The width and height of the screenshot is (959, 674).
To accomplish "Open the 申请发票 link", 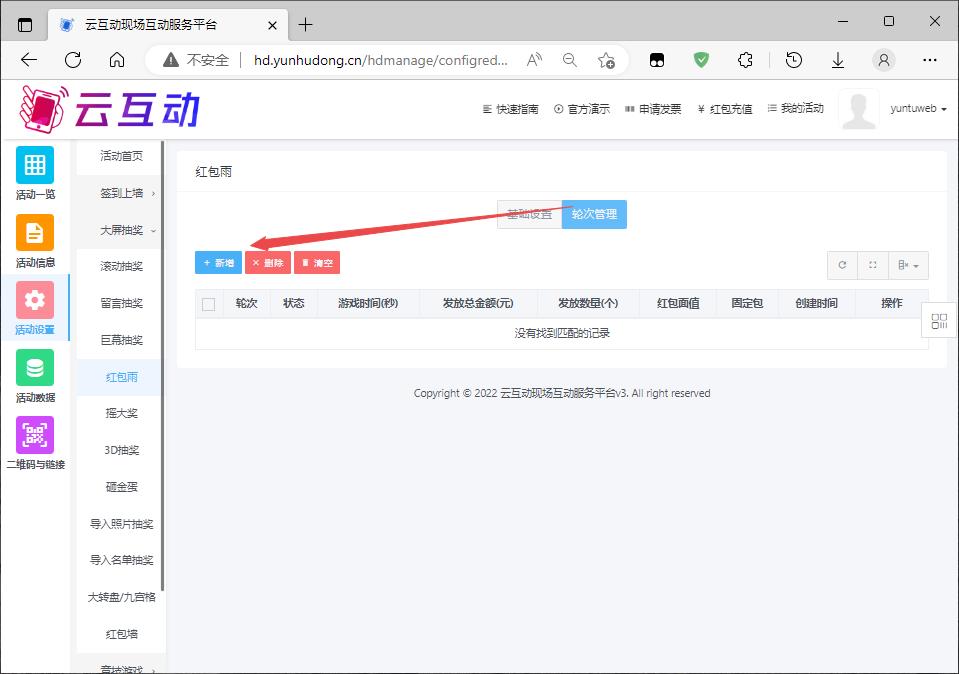I will (x=653, y=109).
